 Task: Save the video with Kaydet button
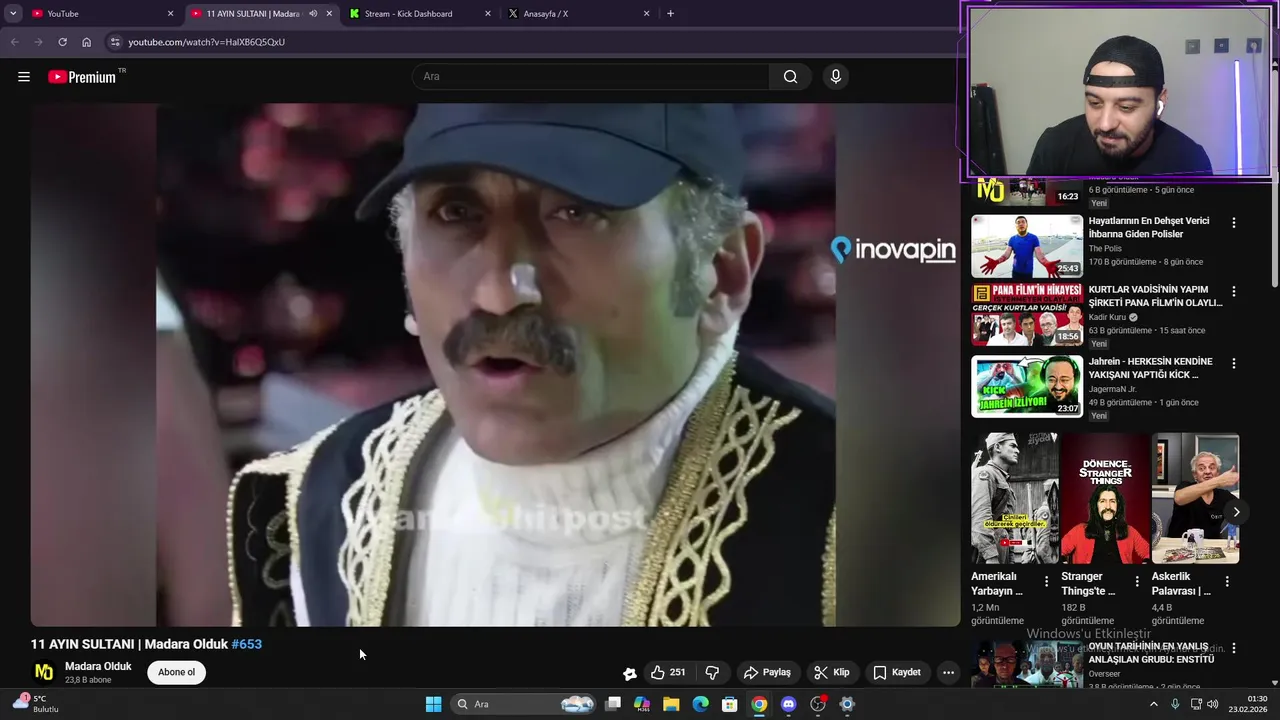(897, 673)
